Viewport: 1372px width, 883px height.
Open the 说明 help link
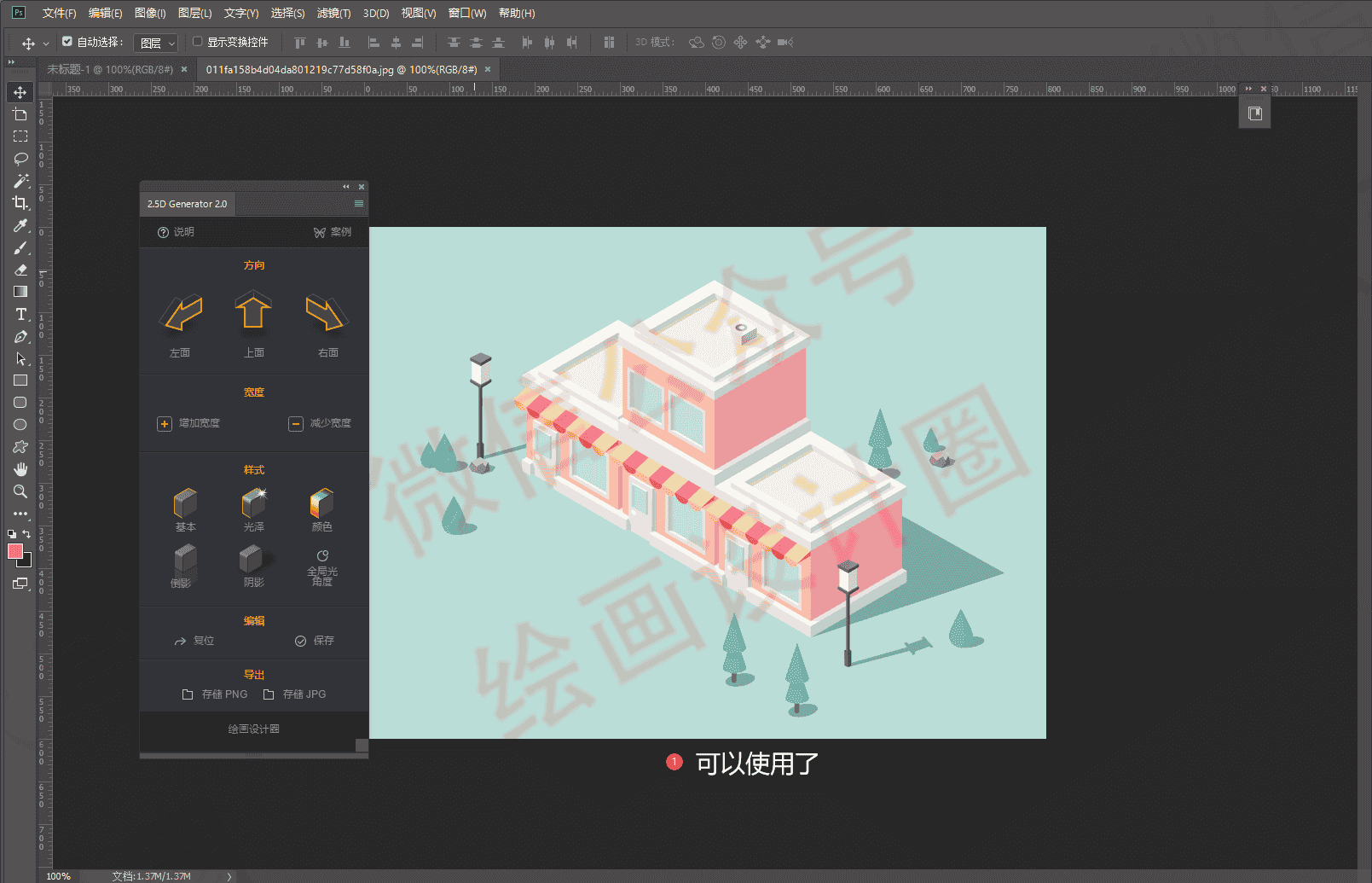(x=176, y=232)
